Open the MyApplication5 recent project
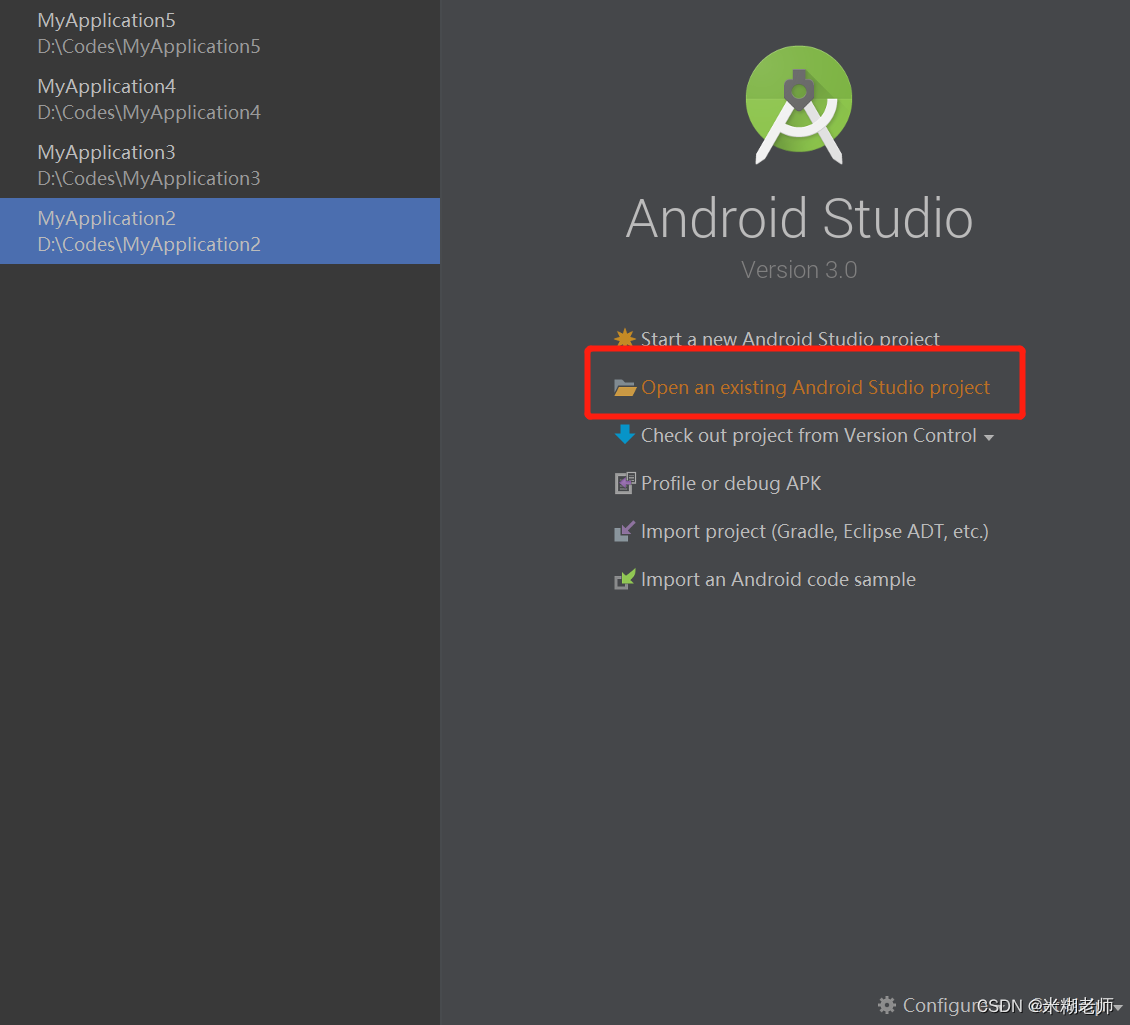 (x=220, y=33)
